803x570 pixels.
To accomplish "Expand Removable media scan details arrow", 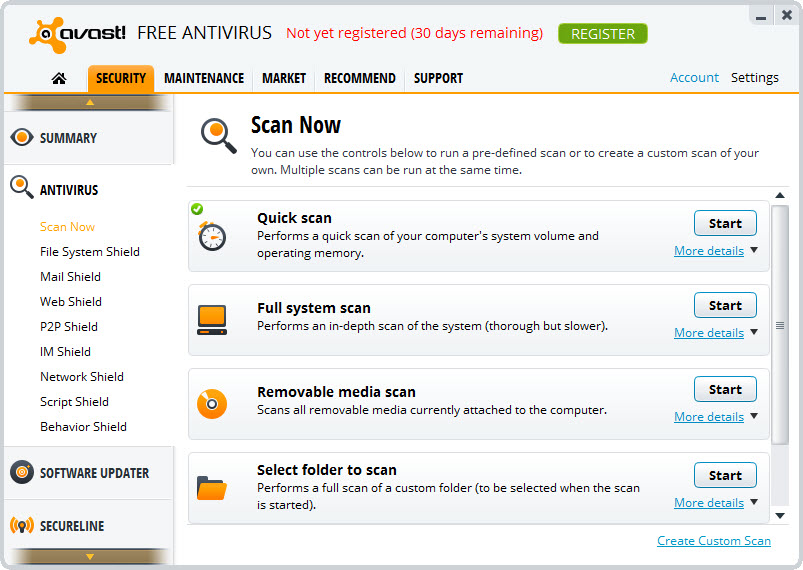I will pyautogui.click(x=754, y=416).
